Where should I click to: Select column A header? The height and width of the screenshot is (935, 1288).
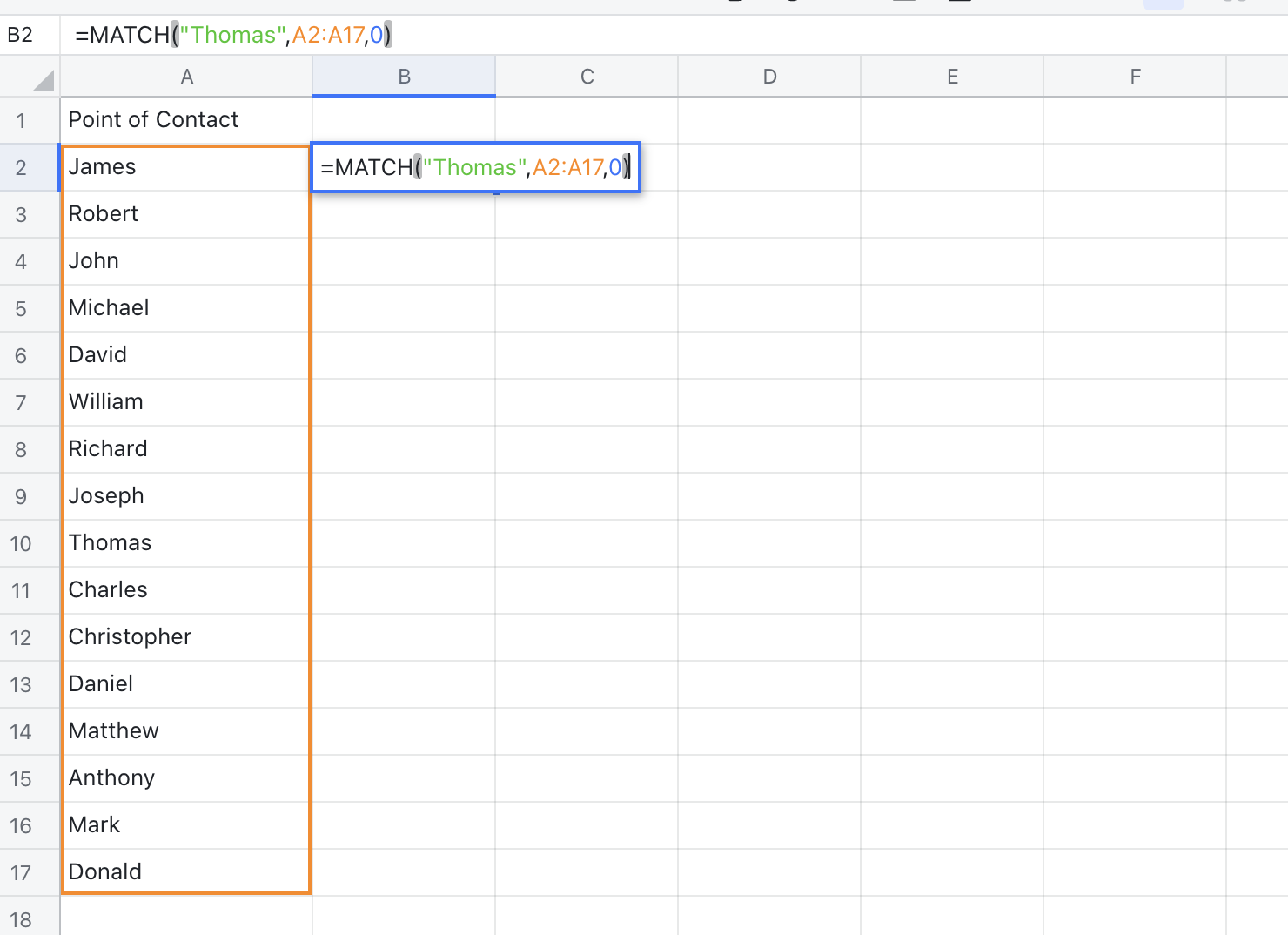pyautogui.click(x=186, y=77)
